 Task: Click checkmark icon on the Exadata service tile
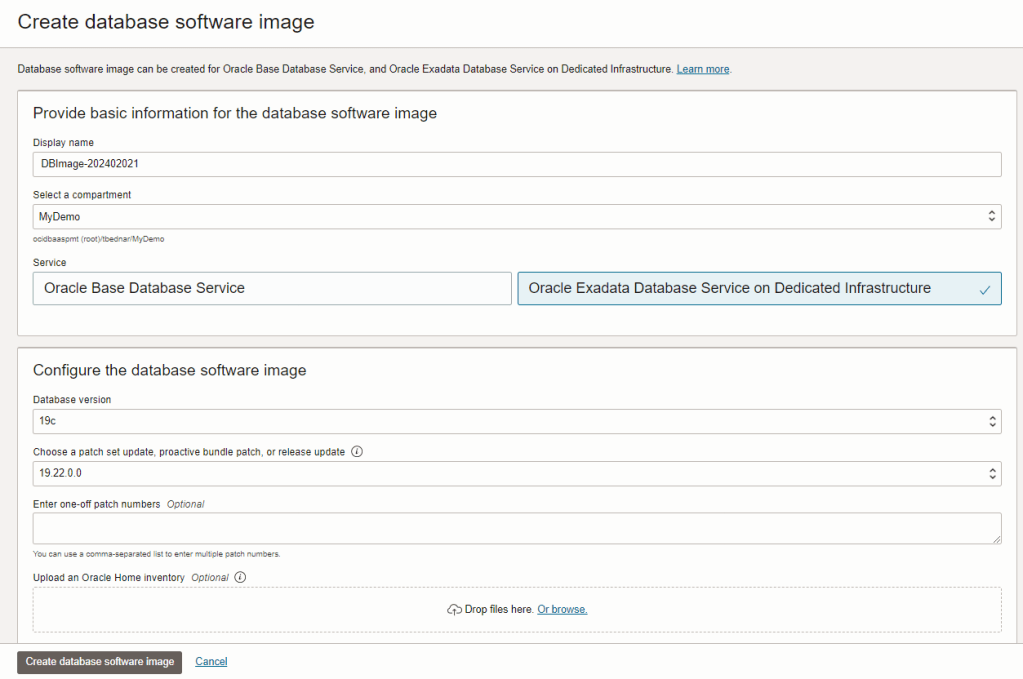coord(984,289)
